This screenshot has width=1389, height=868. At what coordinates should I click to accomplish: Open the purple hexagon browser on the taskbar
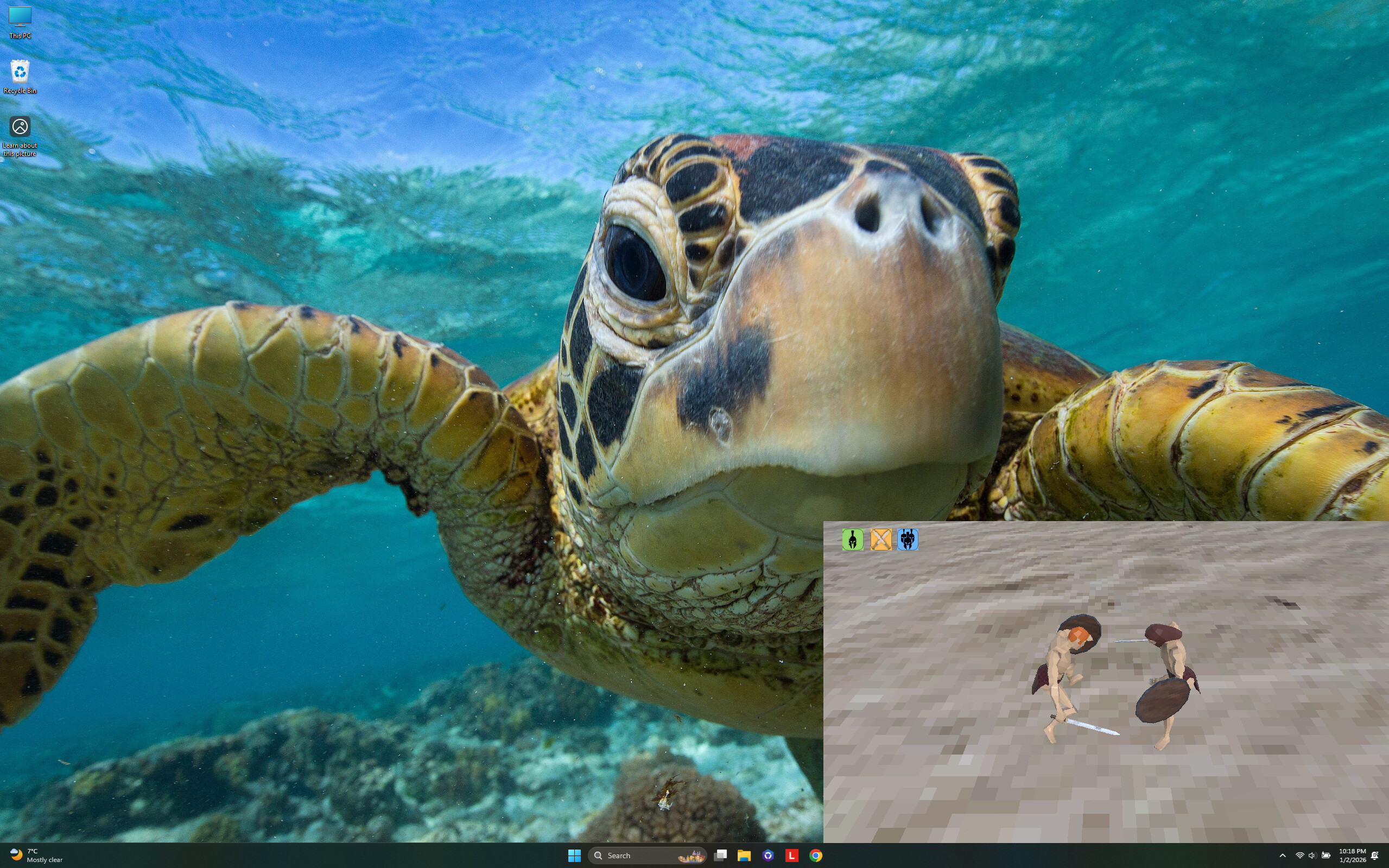pos(769,856)
